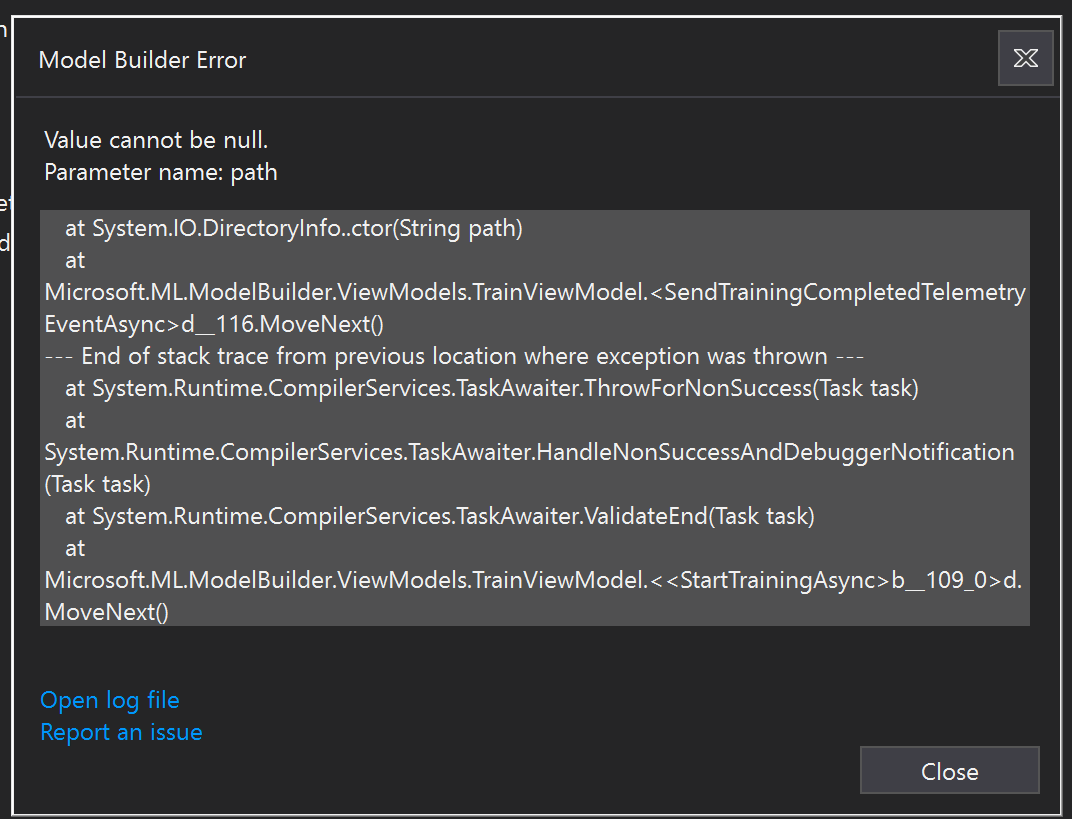Screen dimensions: 1072x819
Task: Dismiss the dialog via the X icon
Action: (1025, 58)
